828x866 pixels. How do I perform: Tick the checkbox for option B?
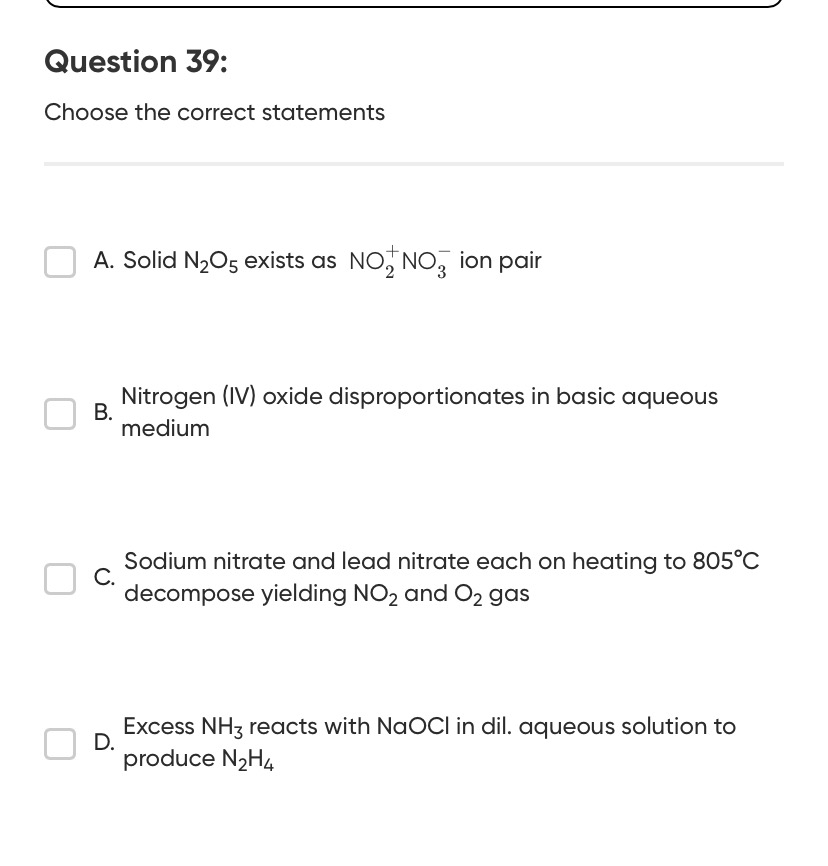click(x=60, y=414)
